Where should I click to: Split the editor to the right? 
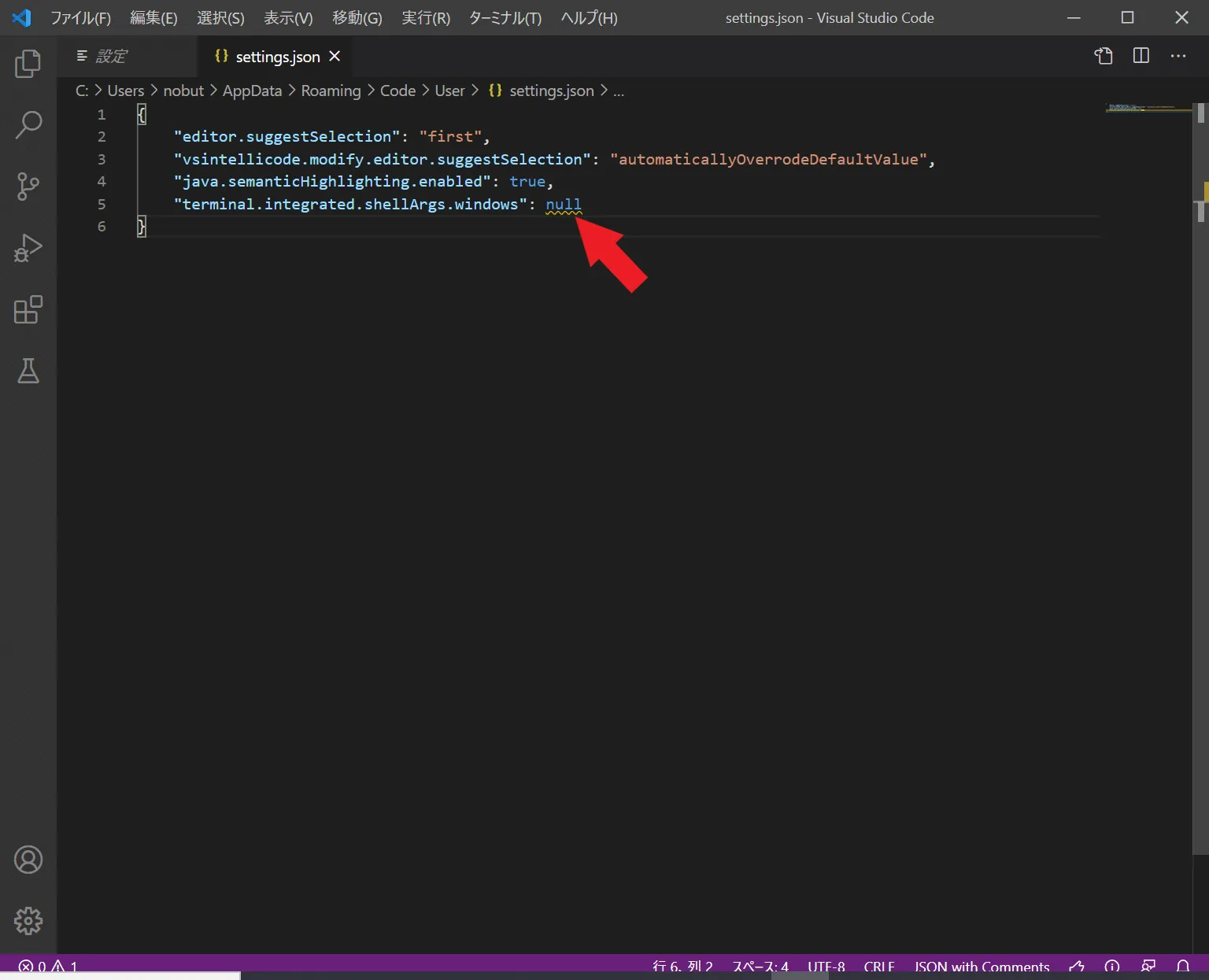pyautogui.click(x=1141, y=56)
